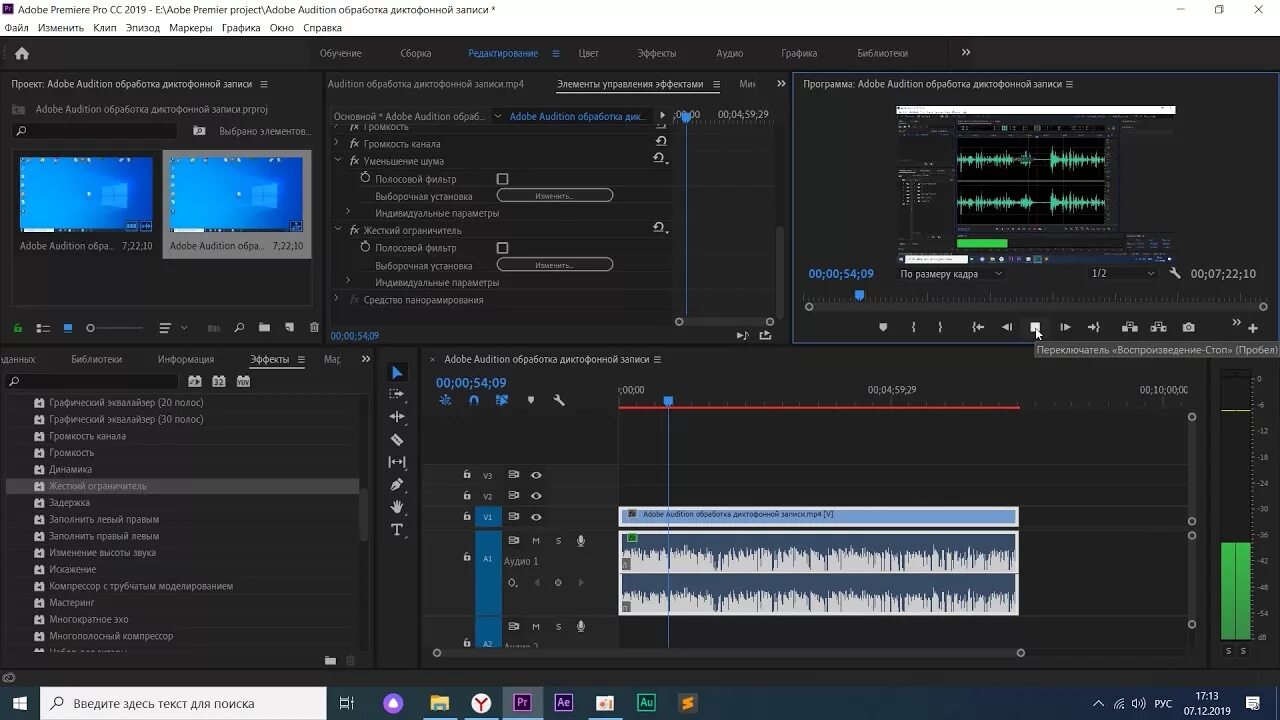Image resolution: width=1280 pixels, height=720 pixels.
Task: Expand Индивидуальные параметры under Уменьшение шума
Action: click(348, 212)
